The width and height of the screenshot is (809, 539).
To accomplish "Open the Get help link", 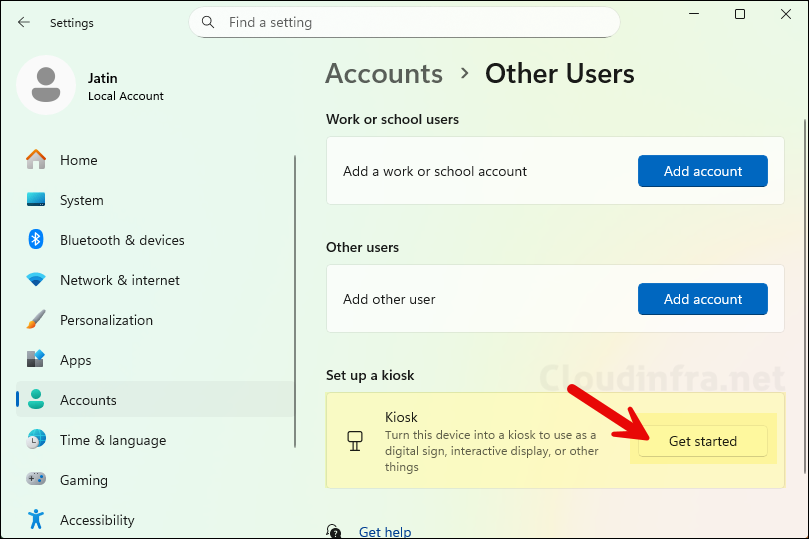I will (385, 532).
